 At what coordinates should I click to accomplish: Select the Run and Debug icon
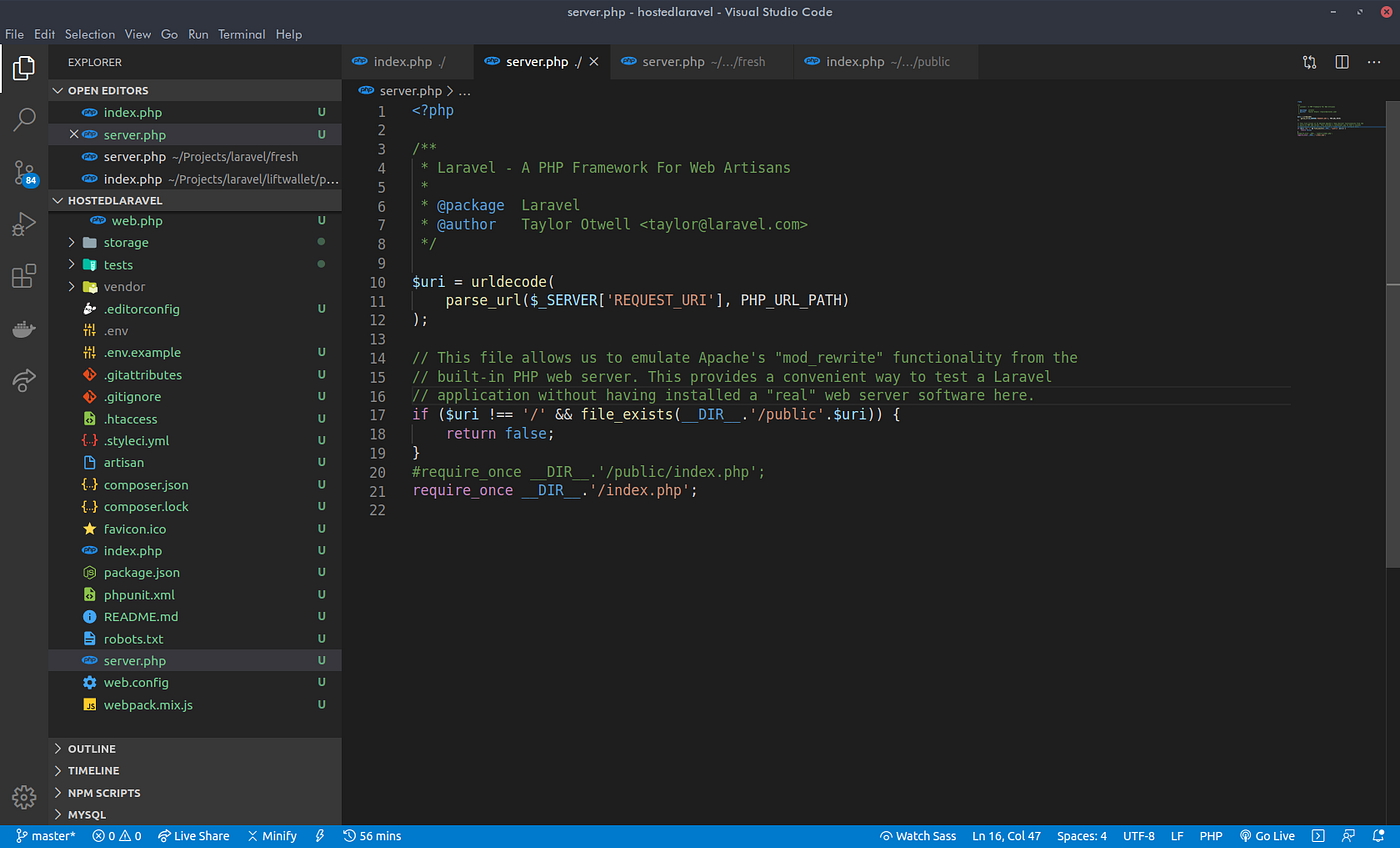pos(24,224)
